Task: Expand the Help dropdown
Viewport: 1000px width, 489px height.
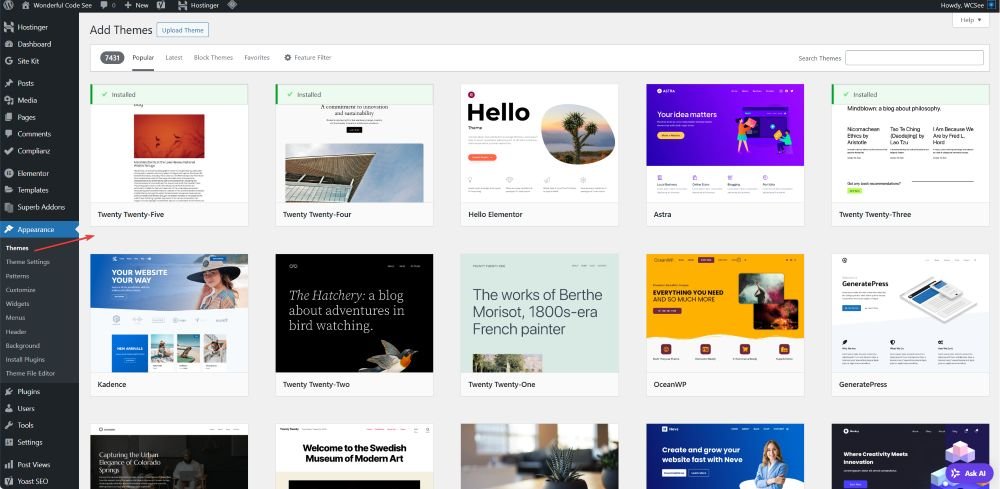Action: (x=971, y=20)
